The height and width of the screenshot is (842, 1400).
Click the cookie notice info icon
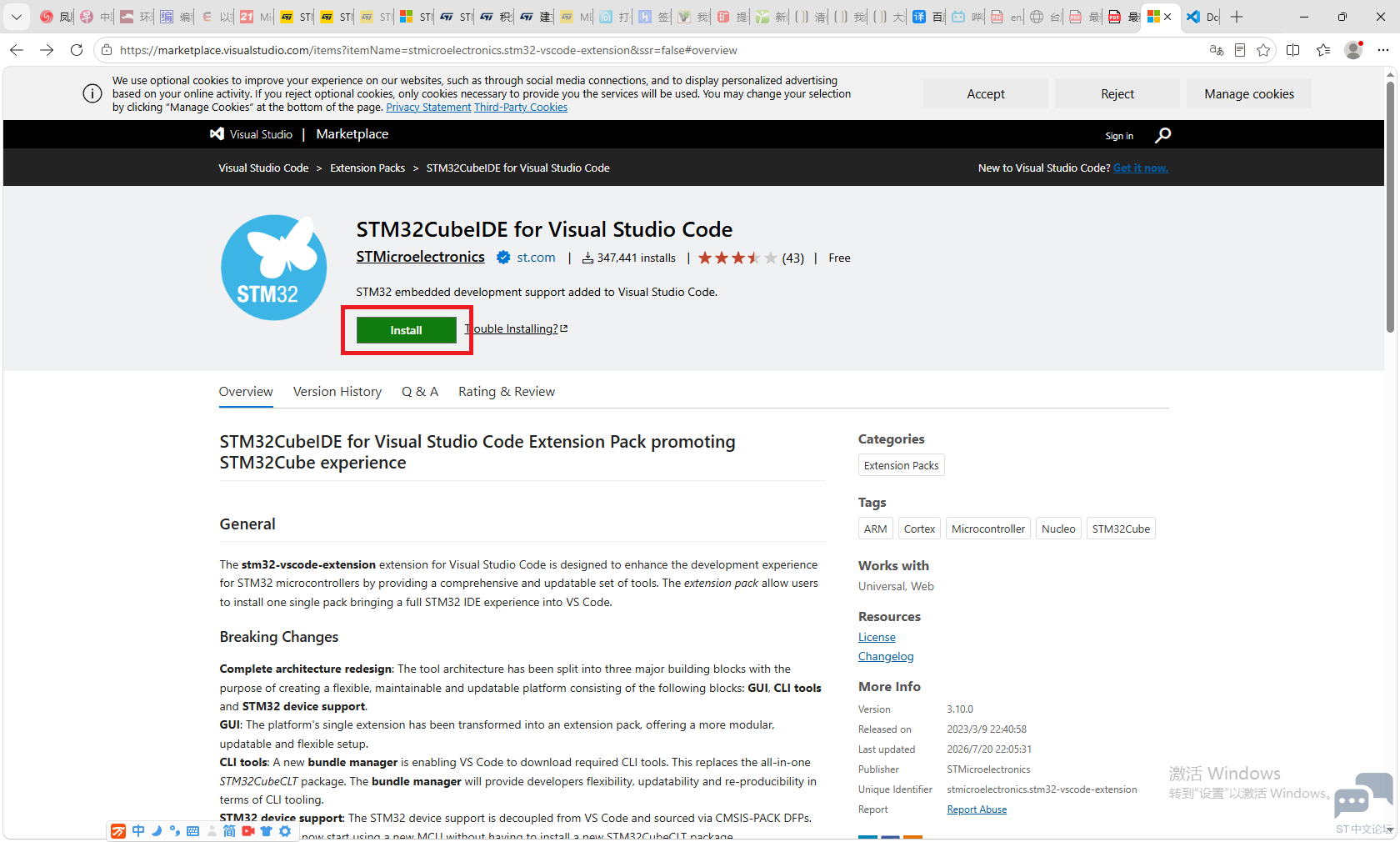tap(92, 93)
